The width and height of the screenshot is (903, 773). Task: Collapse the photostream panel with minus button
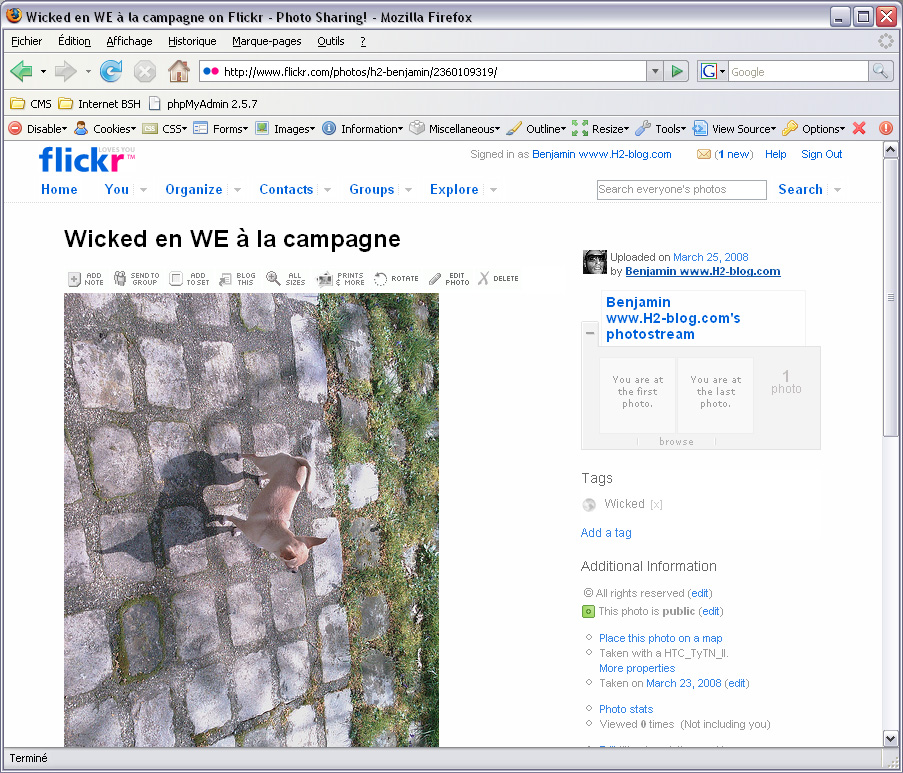tap(589, 333)
